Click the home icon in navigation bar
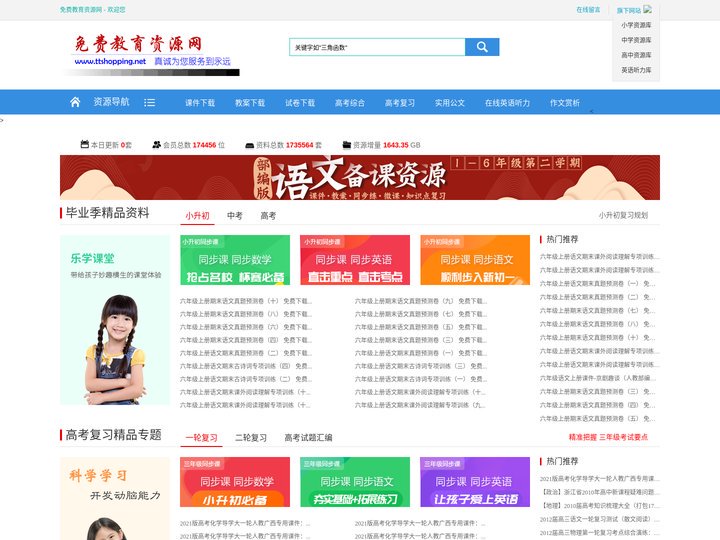The width and height of the screenshot is (720, 540). [x=75, y=102]
